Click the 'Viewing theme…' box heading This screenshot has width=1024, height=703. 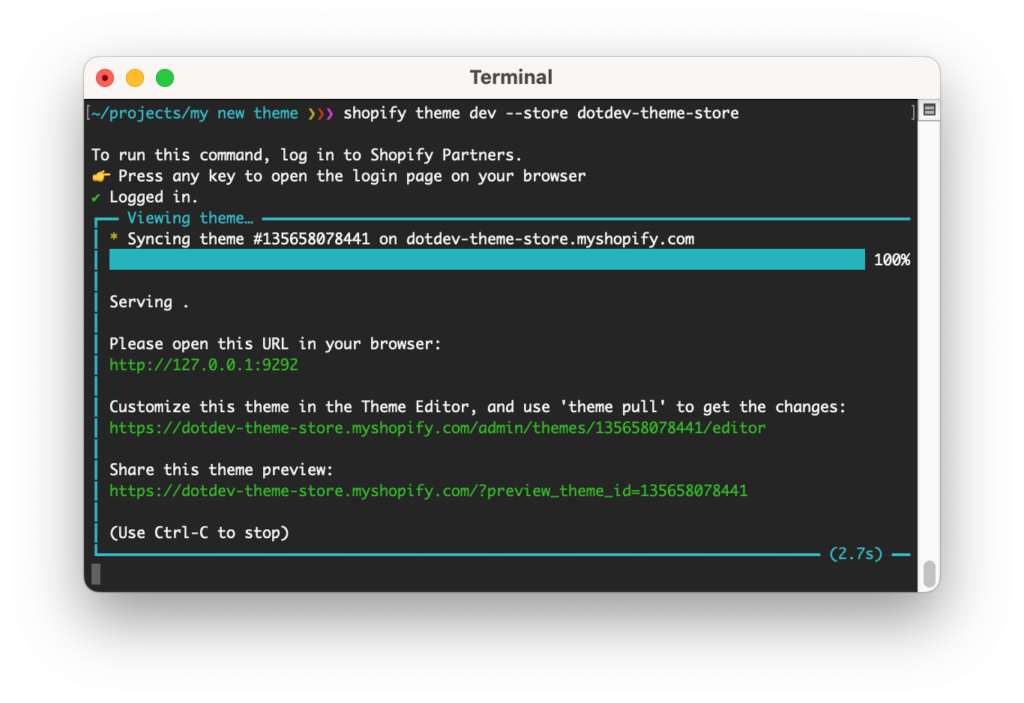tap(190, 218)
